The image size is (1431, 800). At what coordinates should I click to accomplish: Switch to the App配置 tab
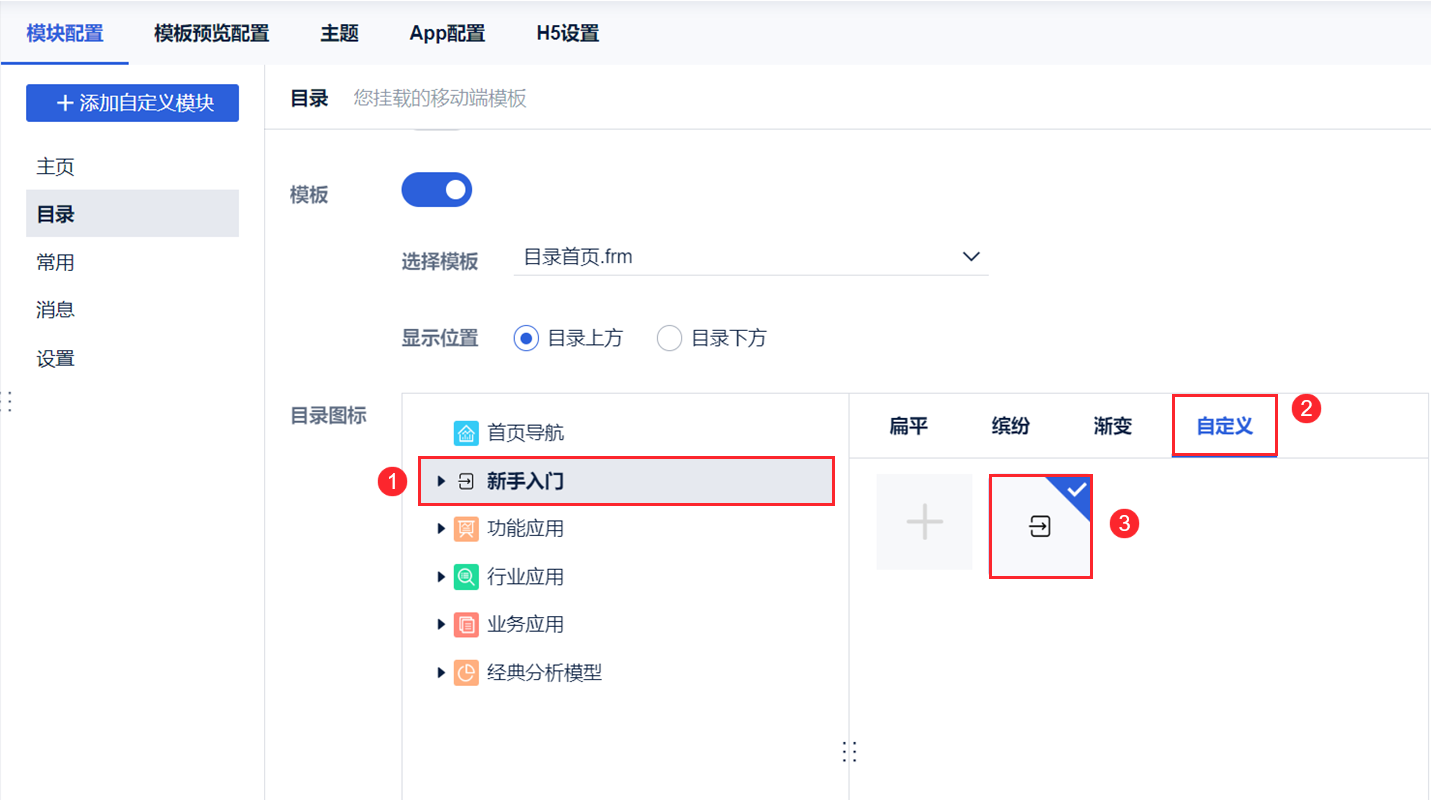(446, 33)
